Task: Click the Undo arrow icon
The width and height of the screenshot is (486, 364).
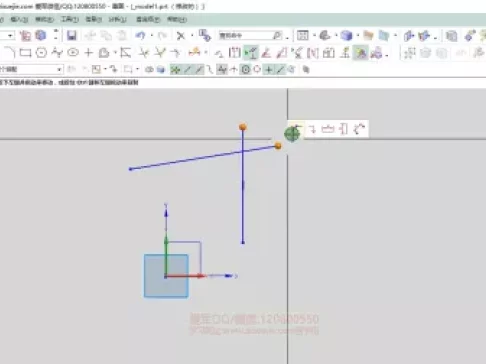Action: coord(141,35)
